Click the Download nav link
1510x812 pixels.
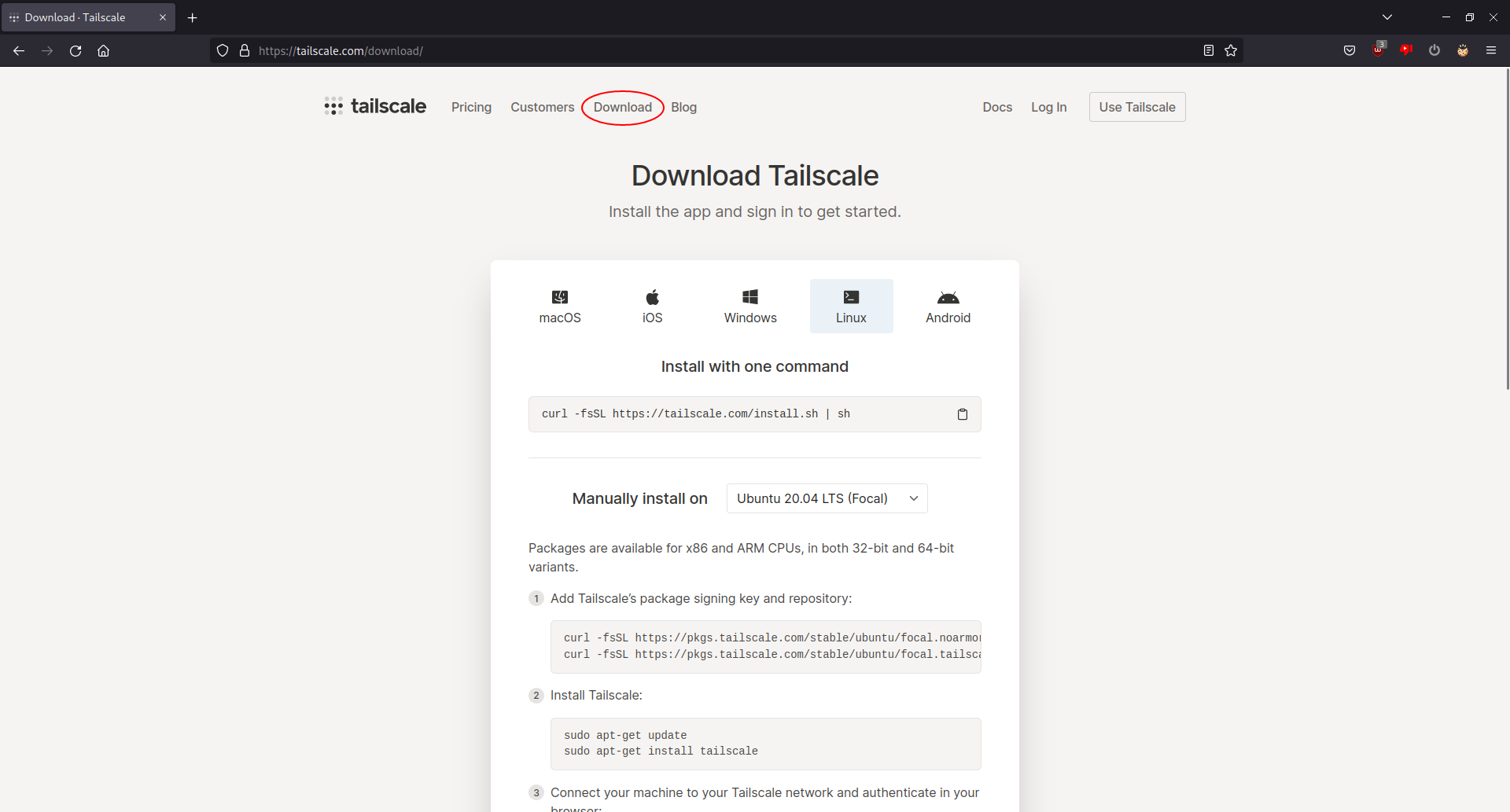coord(623,107)
